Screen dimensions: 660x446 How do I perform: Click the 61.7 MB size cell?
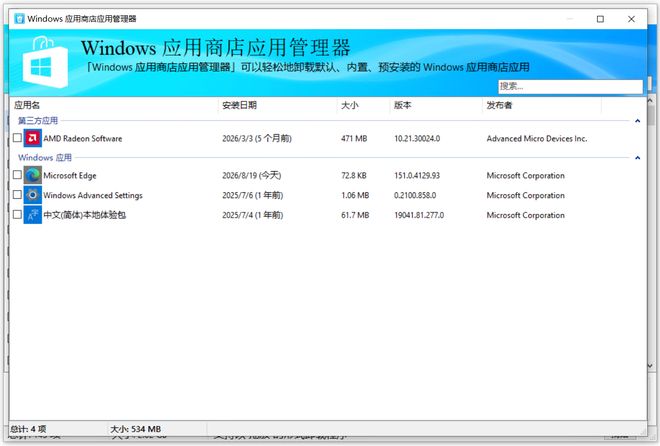[355, 215]
